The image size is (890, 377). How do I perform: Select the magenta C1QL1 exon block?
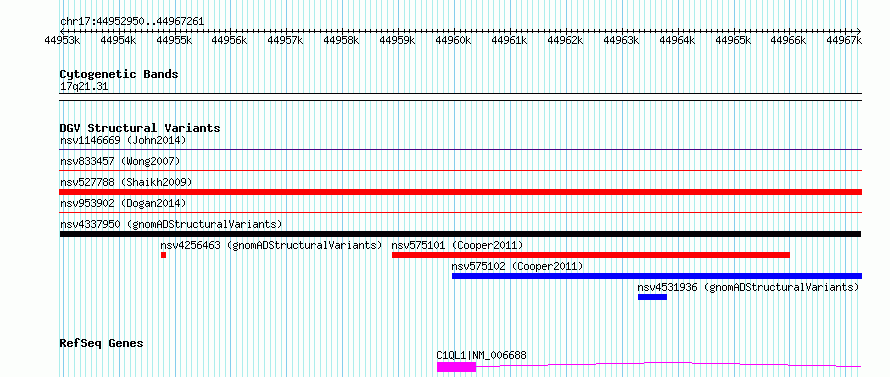(x=456, y=367)
